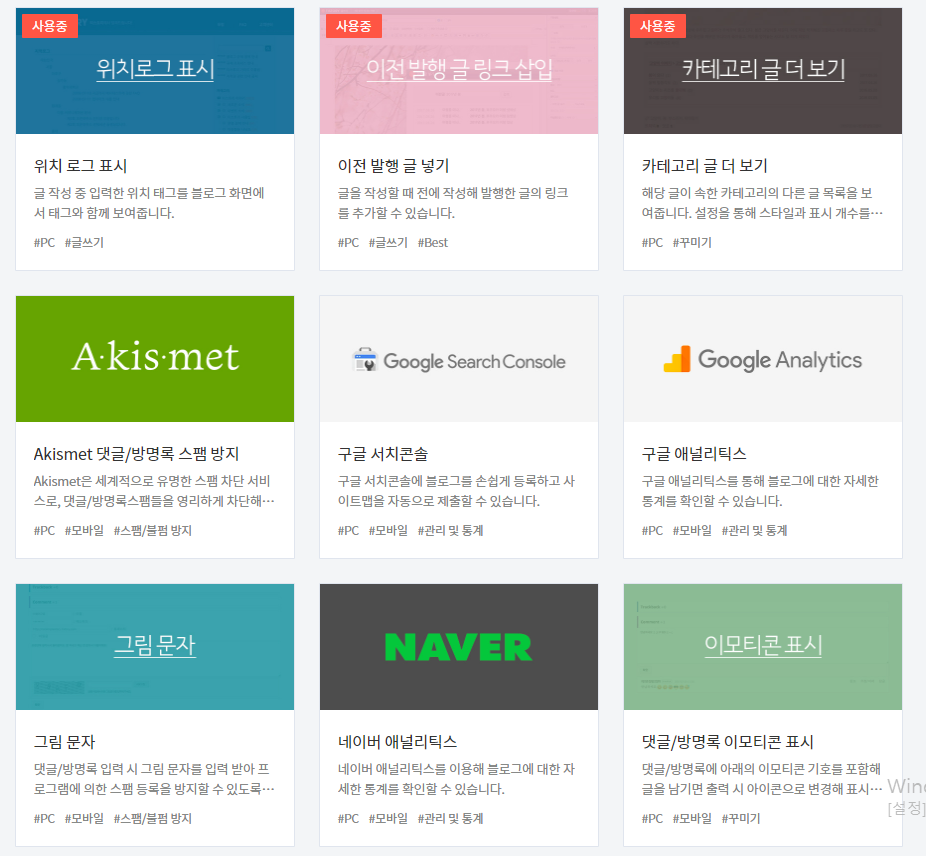926x856 pixels.
Task: Click #글쓰기 tag under 이전 발행 글 넣기
Action: pyautogui.click(x=389, y=243)
